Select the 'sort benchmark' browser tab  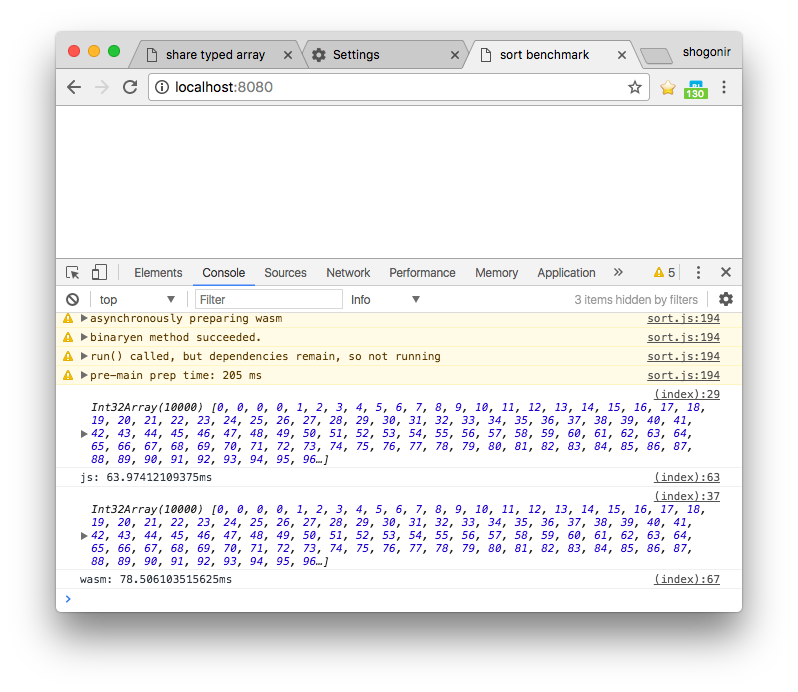(x=550, y=54)
